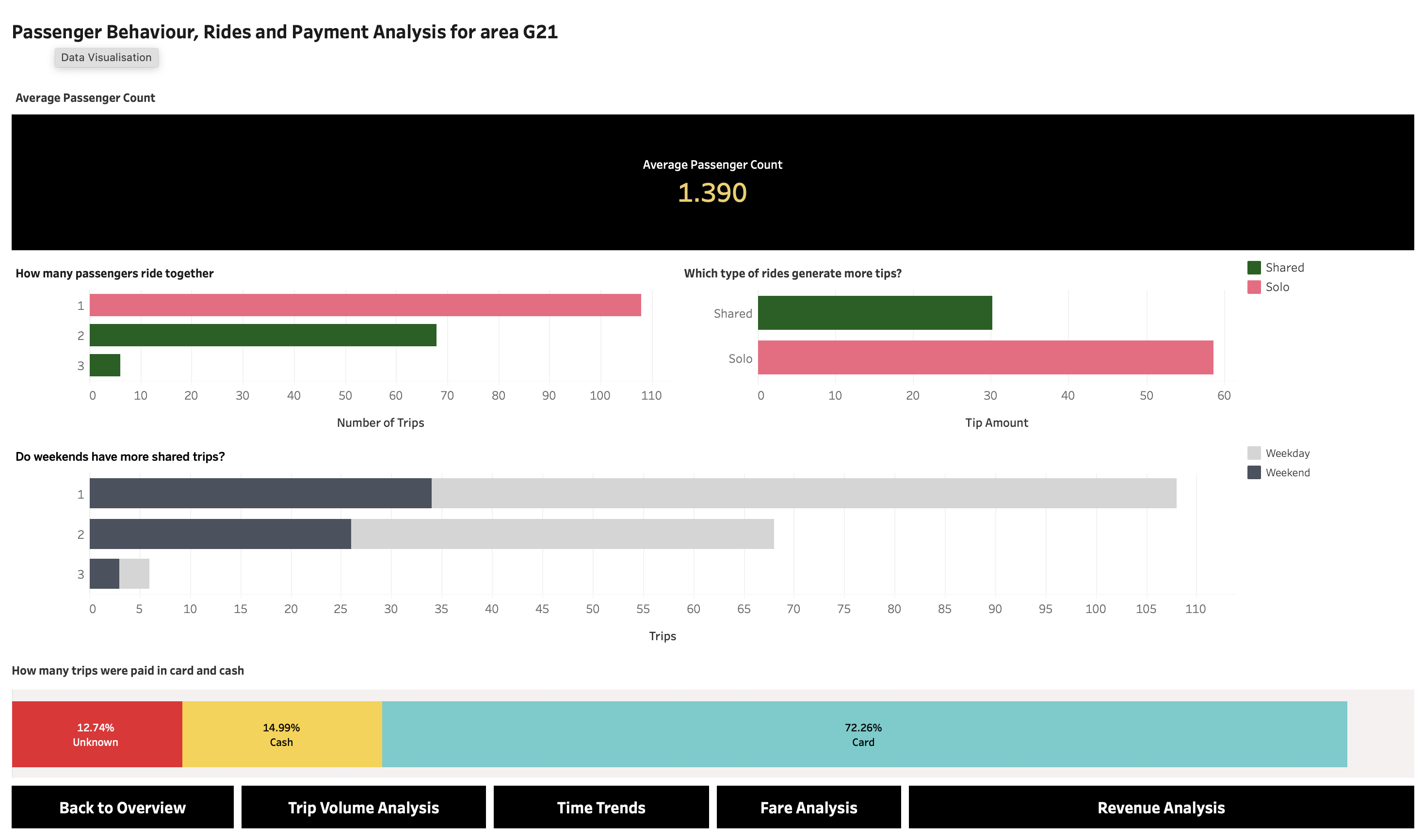Click the pink one-passenger trips bar
Screen dimensions: 1423x840
tap(365, 305)
